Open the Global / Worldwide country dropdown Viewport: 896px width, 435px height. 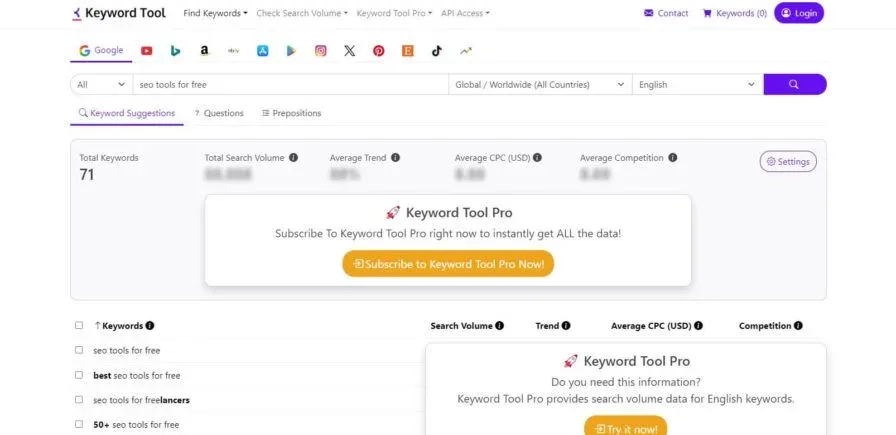point(540,84)
